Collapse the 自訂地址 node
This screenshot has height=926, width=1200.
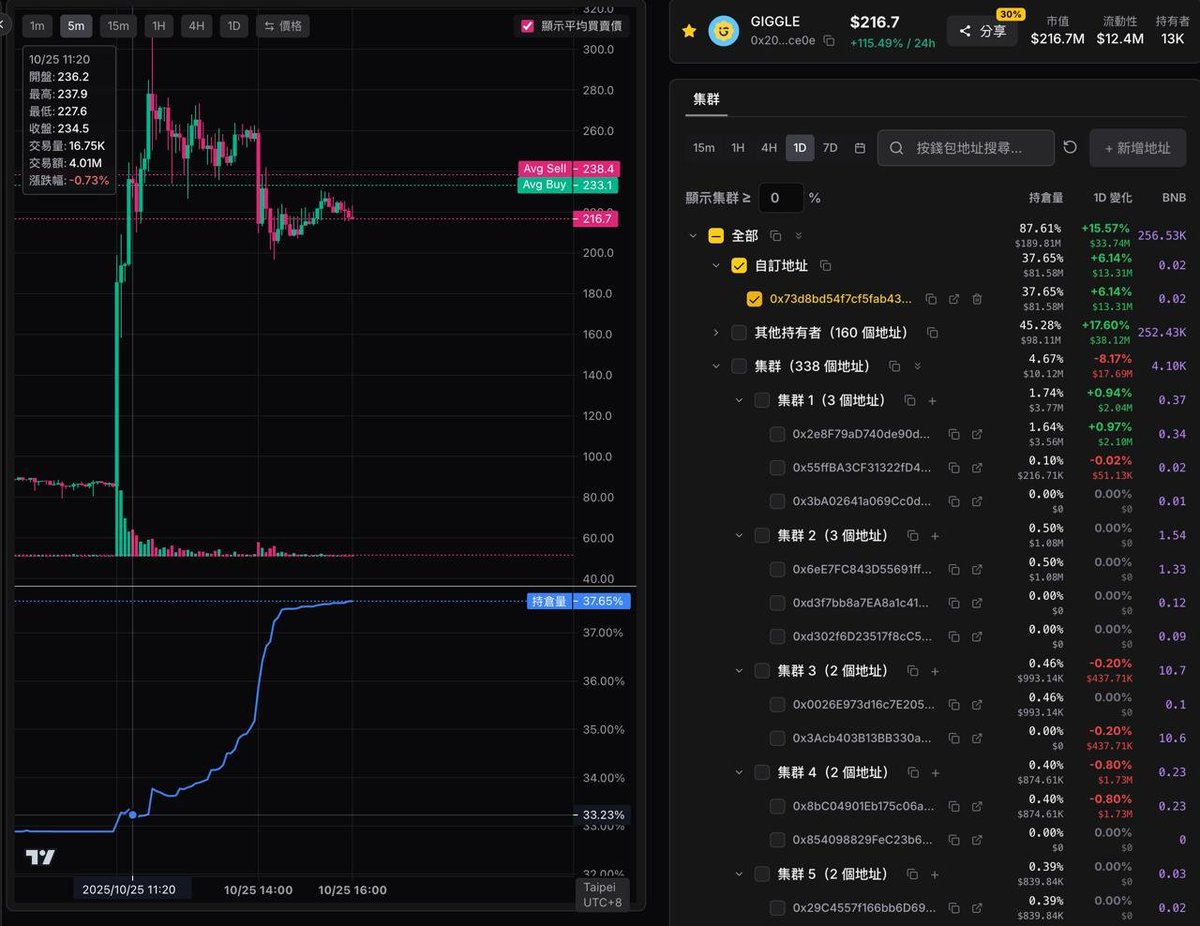[x=716, y=266]
